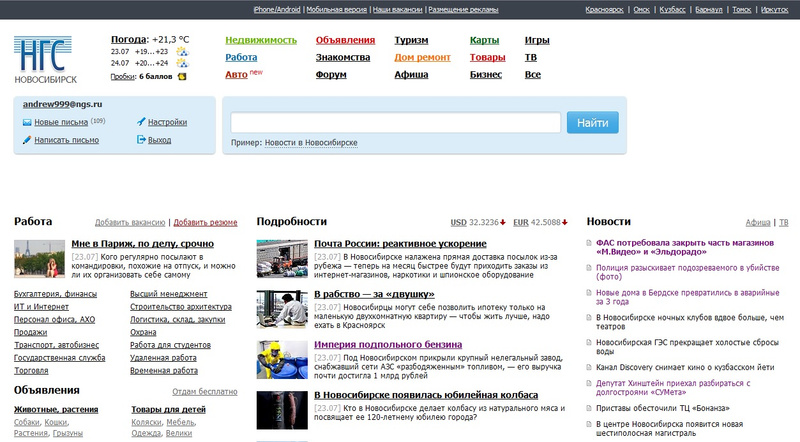
Task: Click the USD exchange rate link
Action: 459,222
